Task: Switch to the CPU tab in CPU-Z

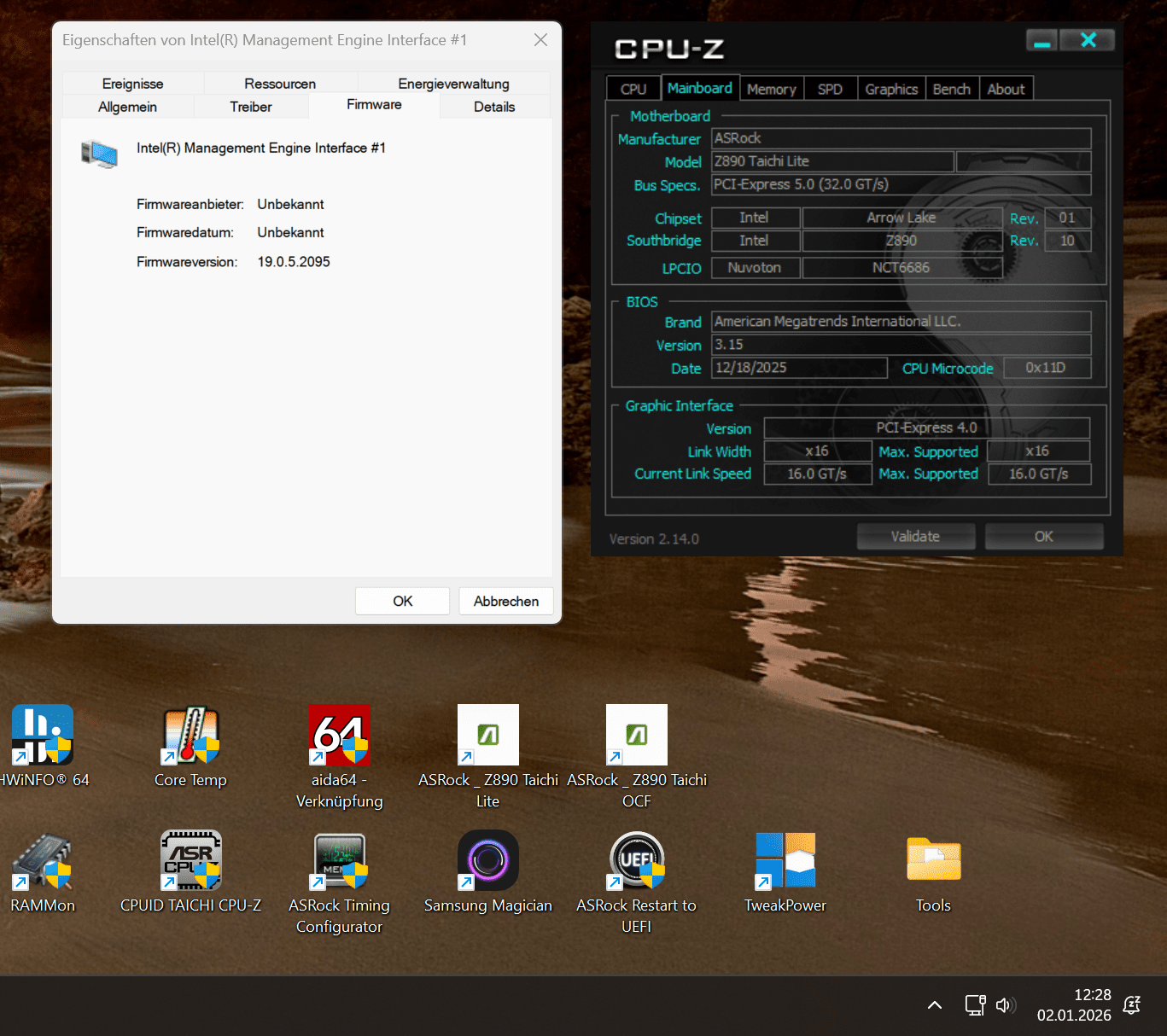Action: (633, 89)
